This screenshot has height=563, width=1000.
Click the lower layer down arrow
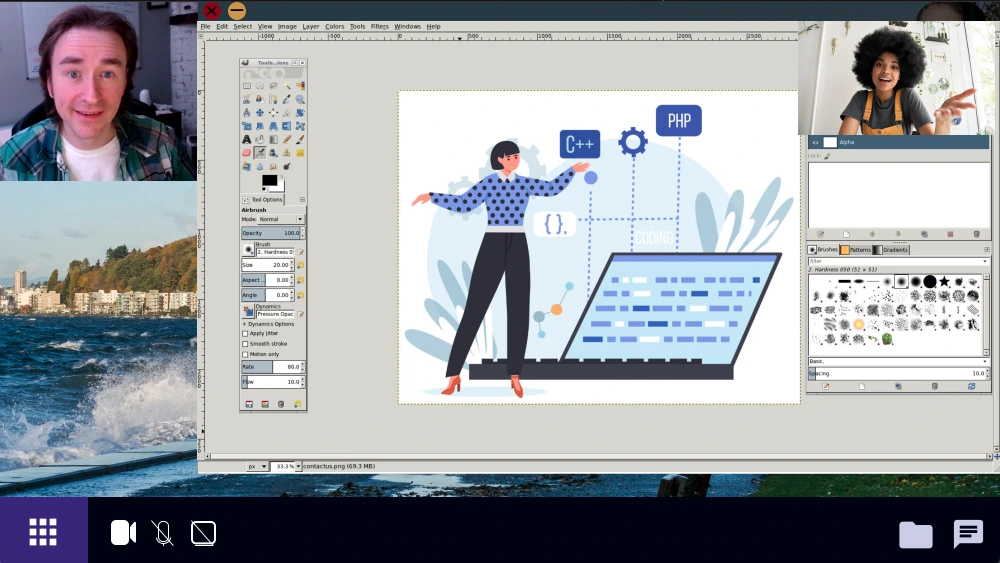(x=898, y=234)
